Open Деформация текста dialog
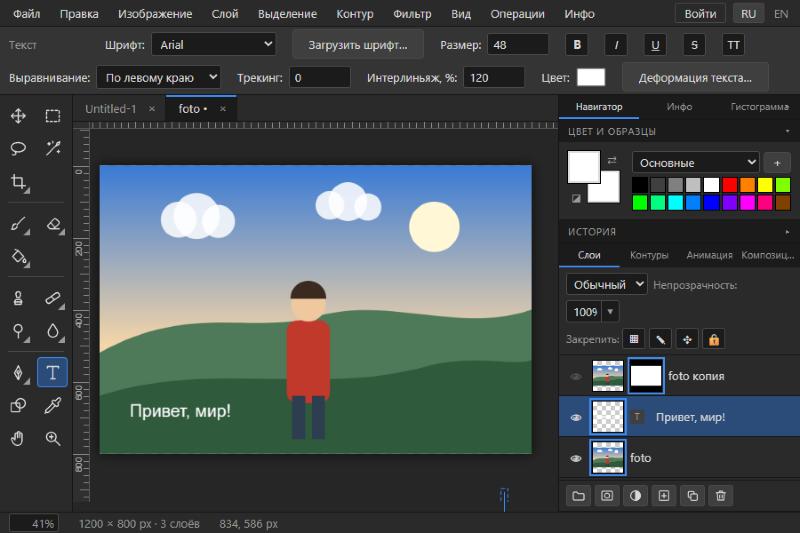Viewport: 800px width, 533px height. [695, 78]
